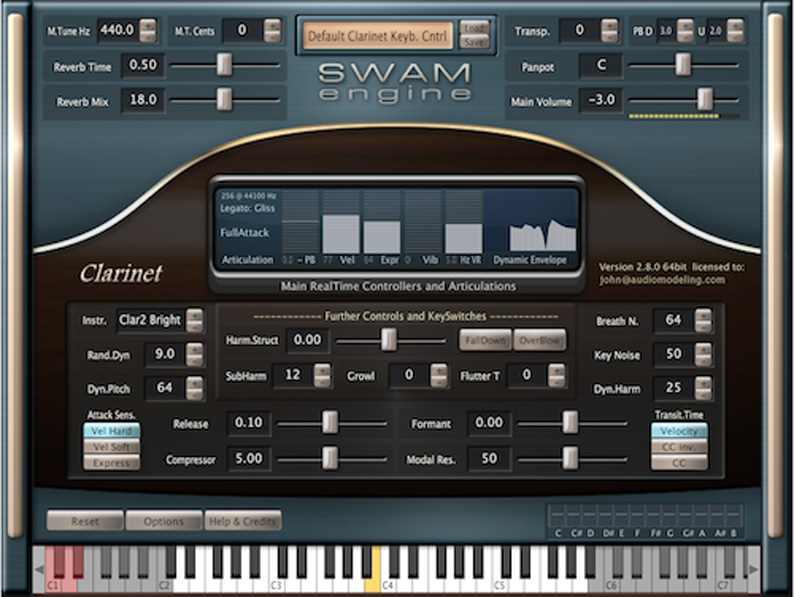Decrease Breath N. with minus stepper
The width and height of the screenshot is (794, 597).
[x=703, y=327]
